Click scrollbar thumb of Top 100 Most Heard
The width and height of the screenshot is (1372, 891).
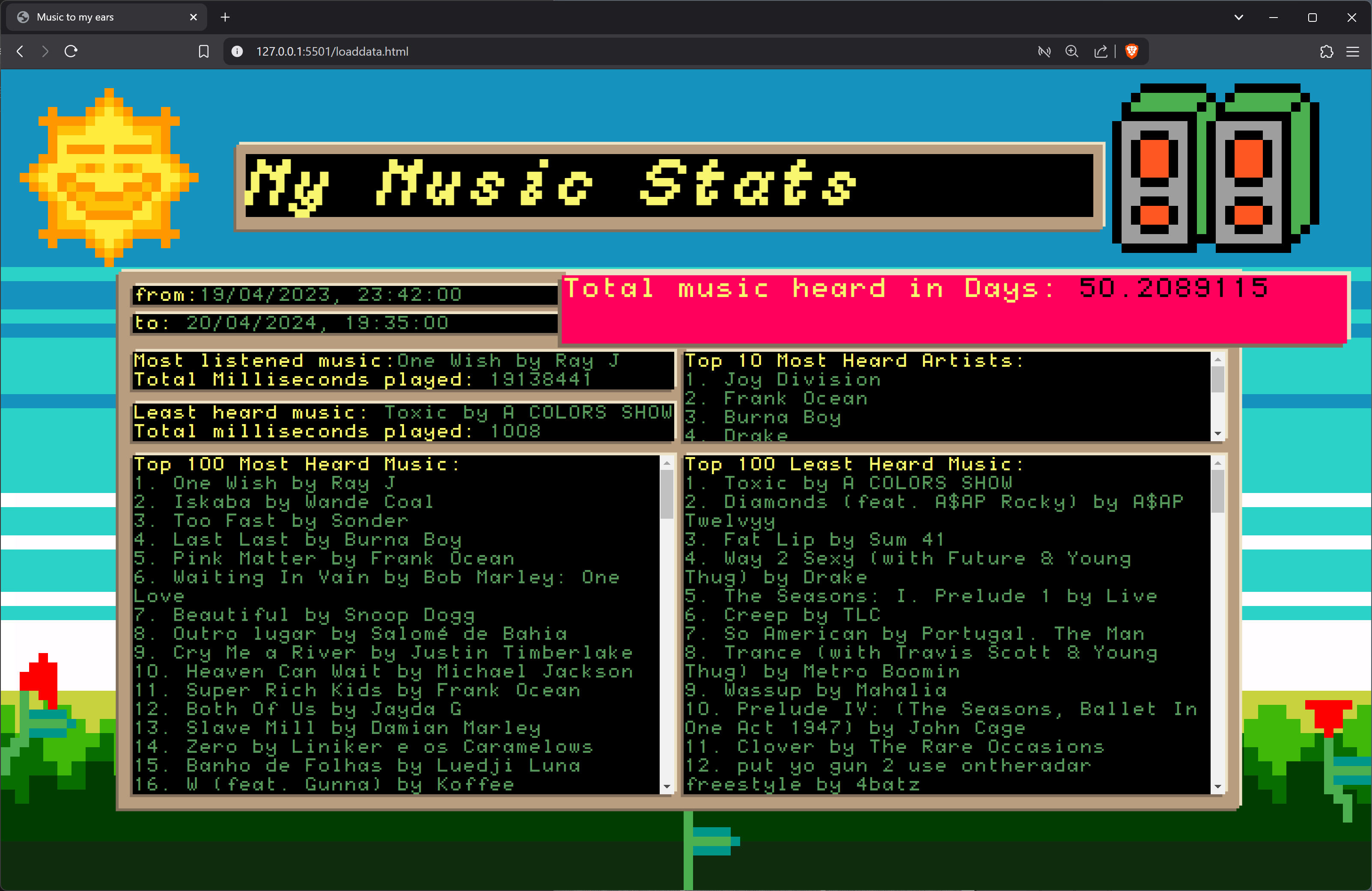tap(667, 494)
